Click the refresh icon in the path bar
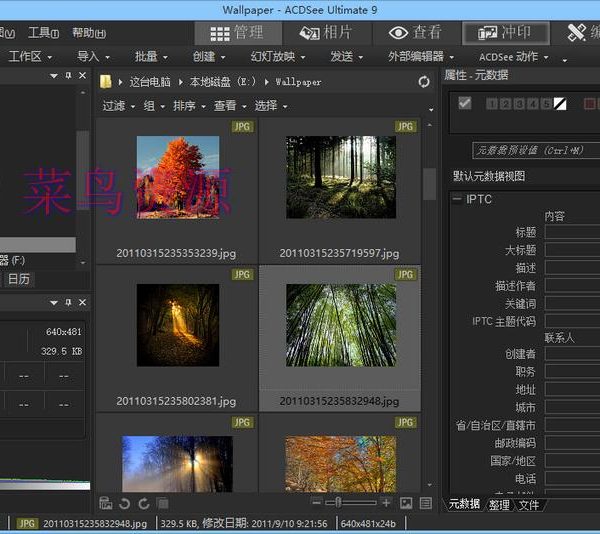 424,81
